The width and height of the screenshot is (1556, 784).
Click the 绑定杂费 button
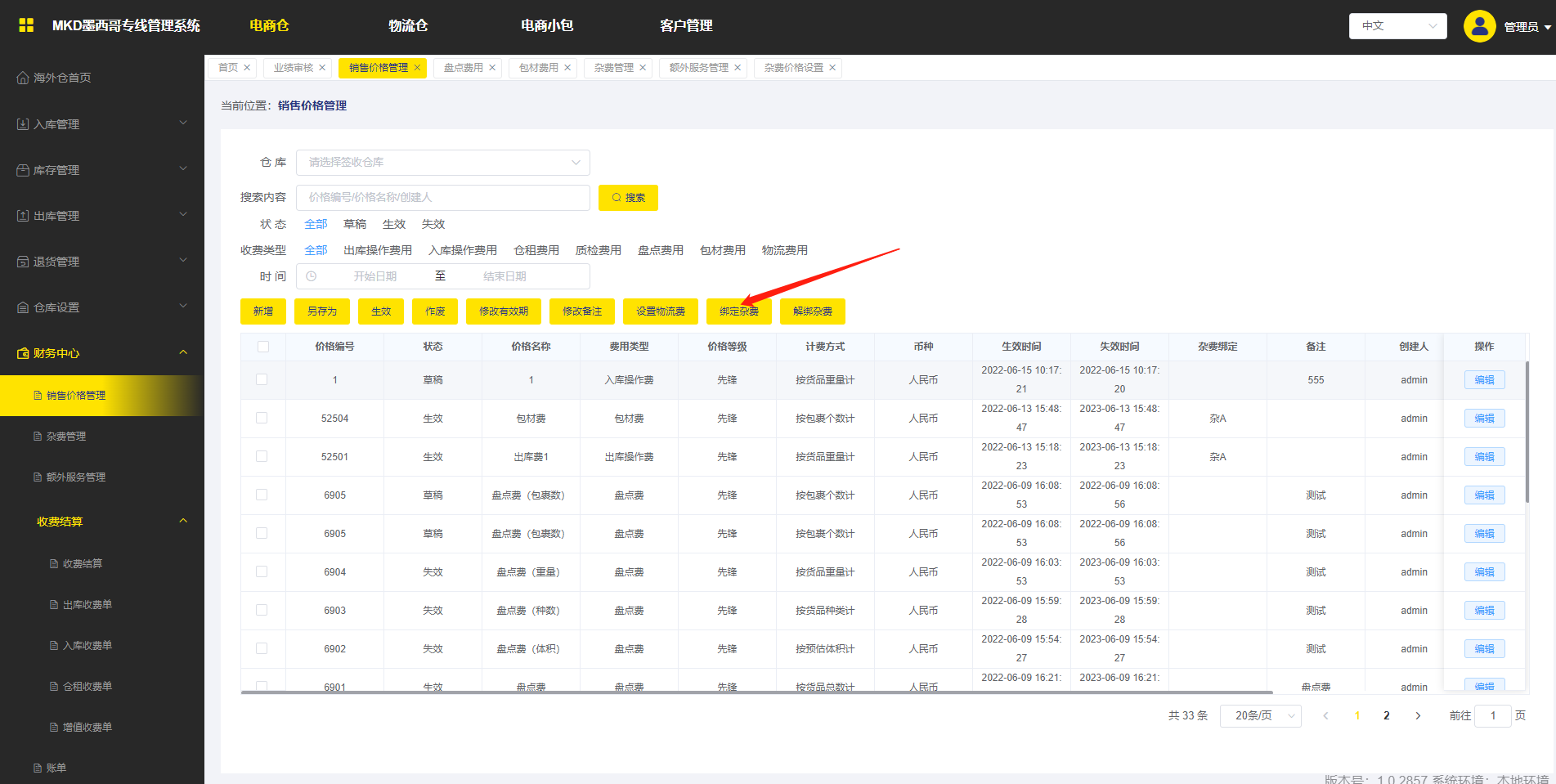[738, 311]
